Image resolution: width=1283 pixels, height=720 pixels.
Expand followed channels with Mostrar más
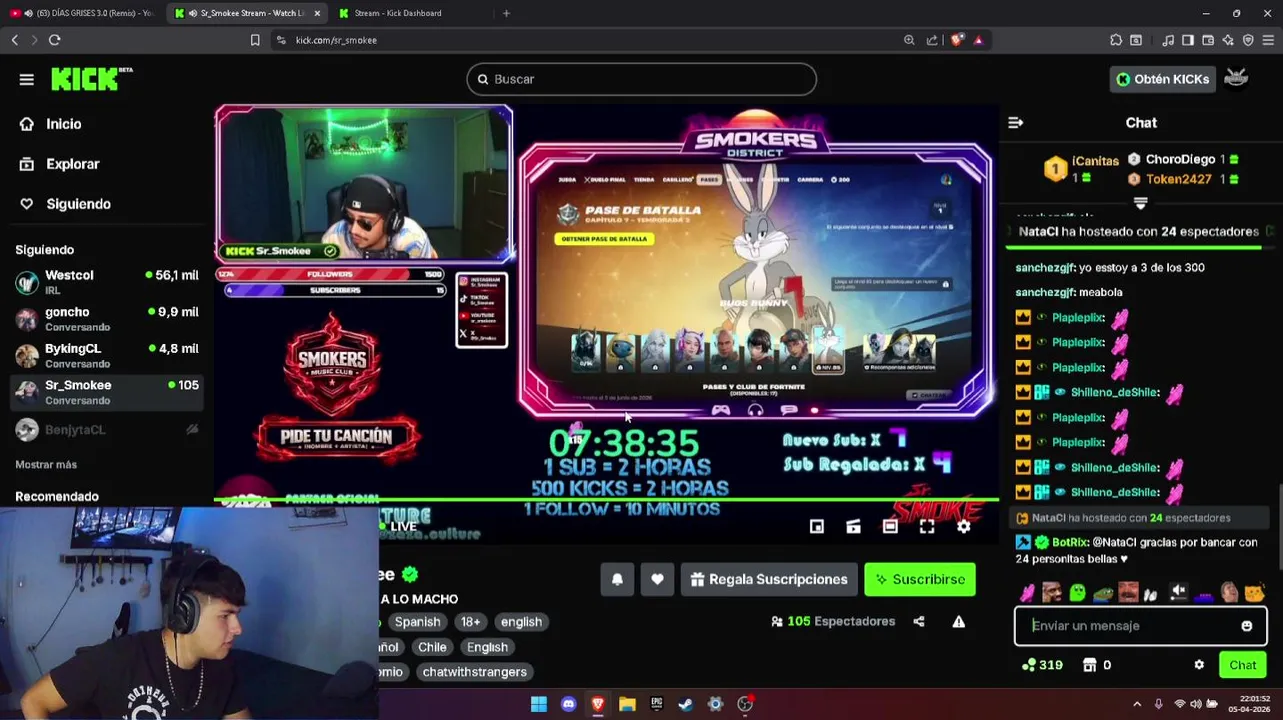tap(46, 465)
